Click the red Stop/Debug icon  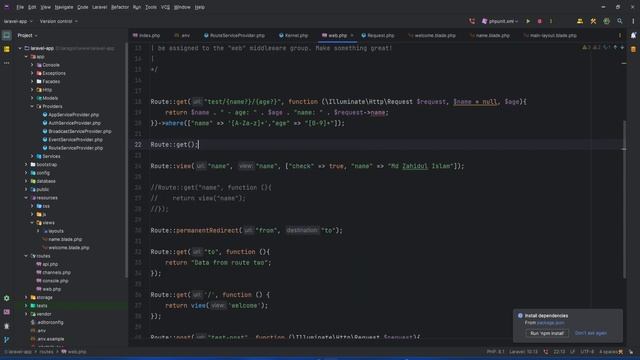pos(539,21)
